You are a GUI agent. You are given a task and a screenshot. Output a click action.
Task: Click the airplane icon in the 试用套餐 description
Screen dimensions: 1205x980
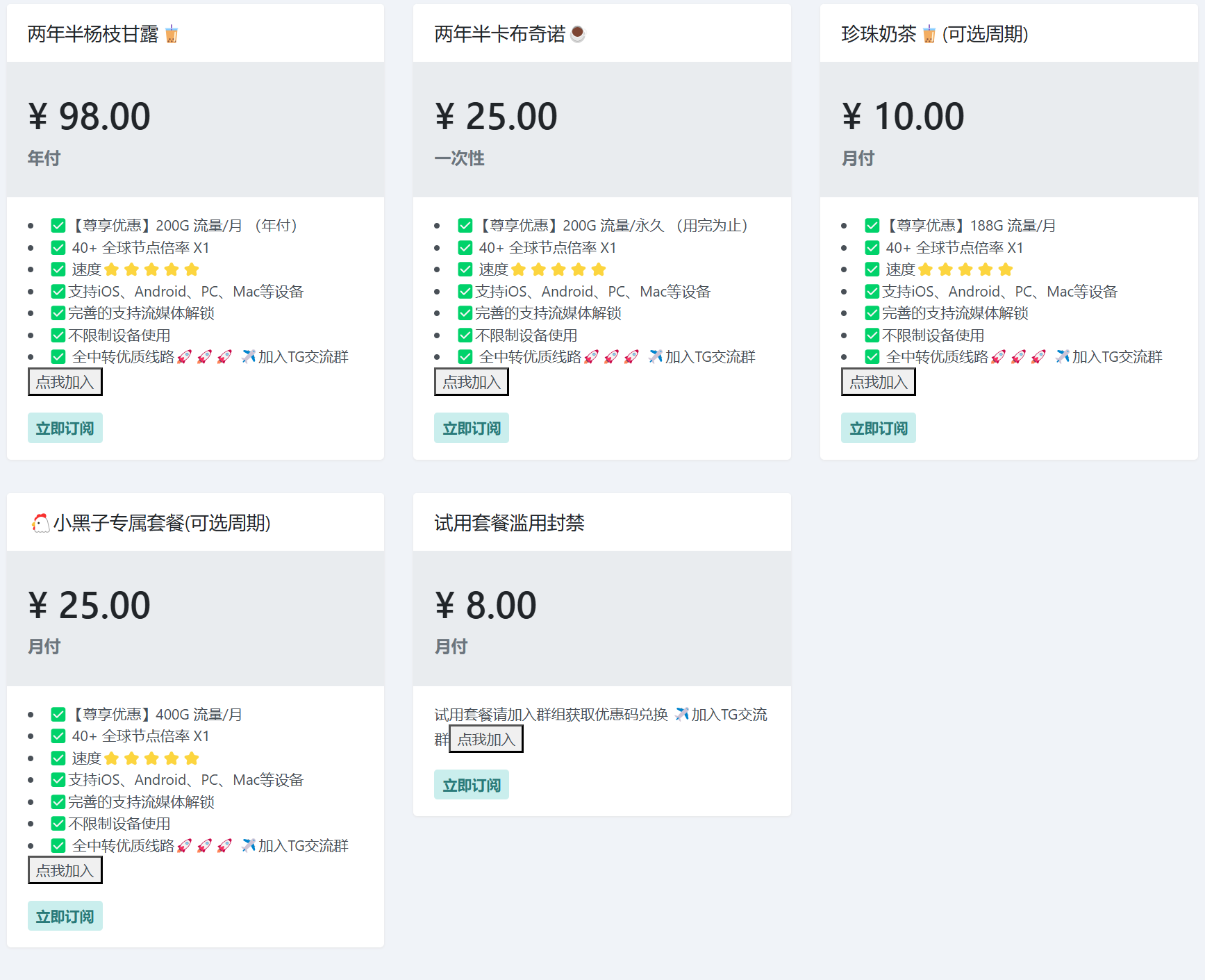click(x=682, y=714)
